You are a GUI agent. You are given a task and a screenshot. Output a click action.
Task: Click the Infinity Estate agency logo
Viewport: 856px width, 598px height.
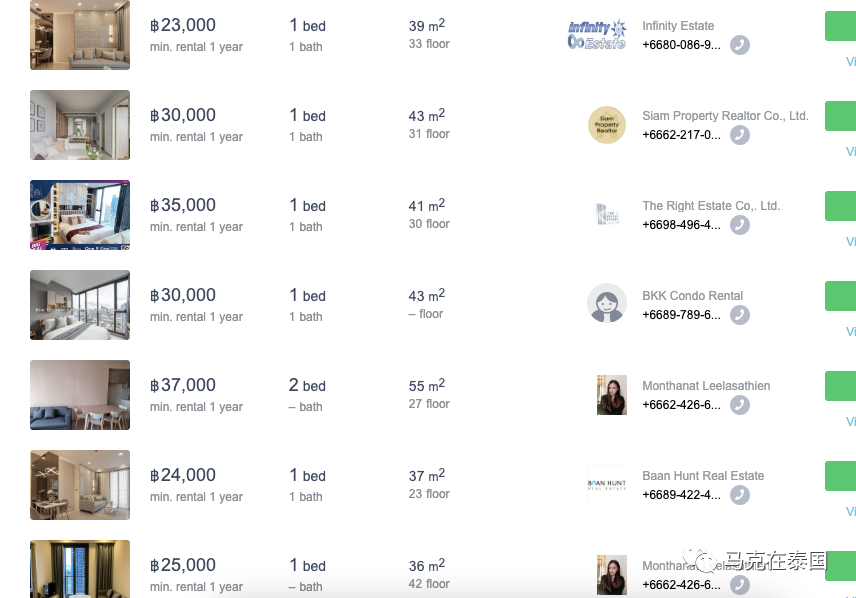click(x=597, y=35)
